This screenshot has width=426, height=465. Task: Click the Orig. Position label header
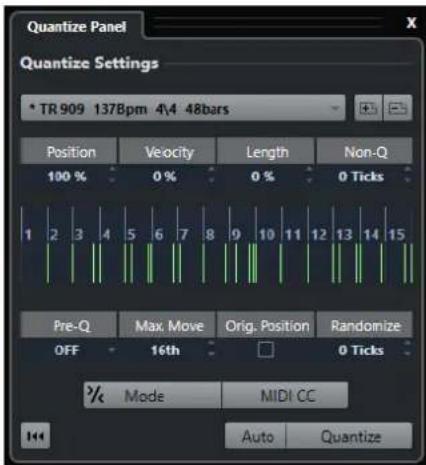pos(266,325)
